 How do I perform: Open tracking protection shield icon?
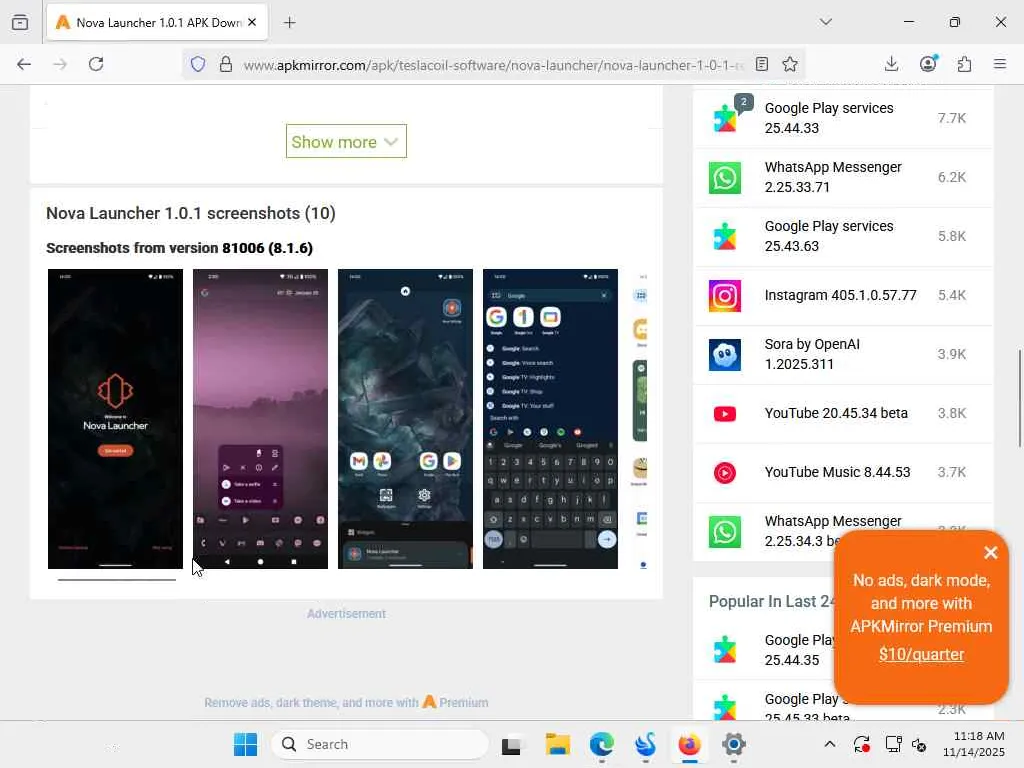click(198, 64)
